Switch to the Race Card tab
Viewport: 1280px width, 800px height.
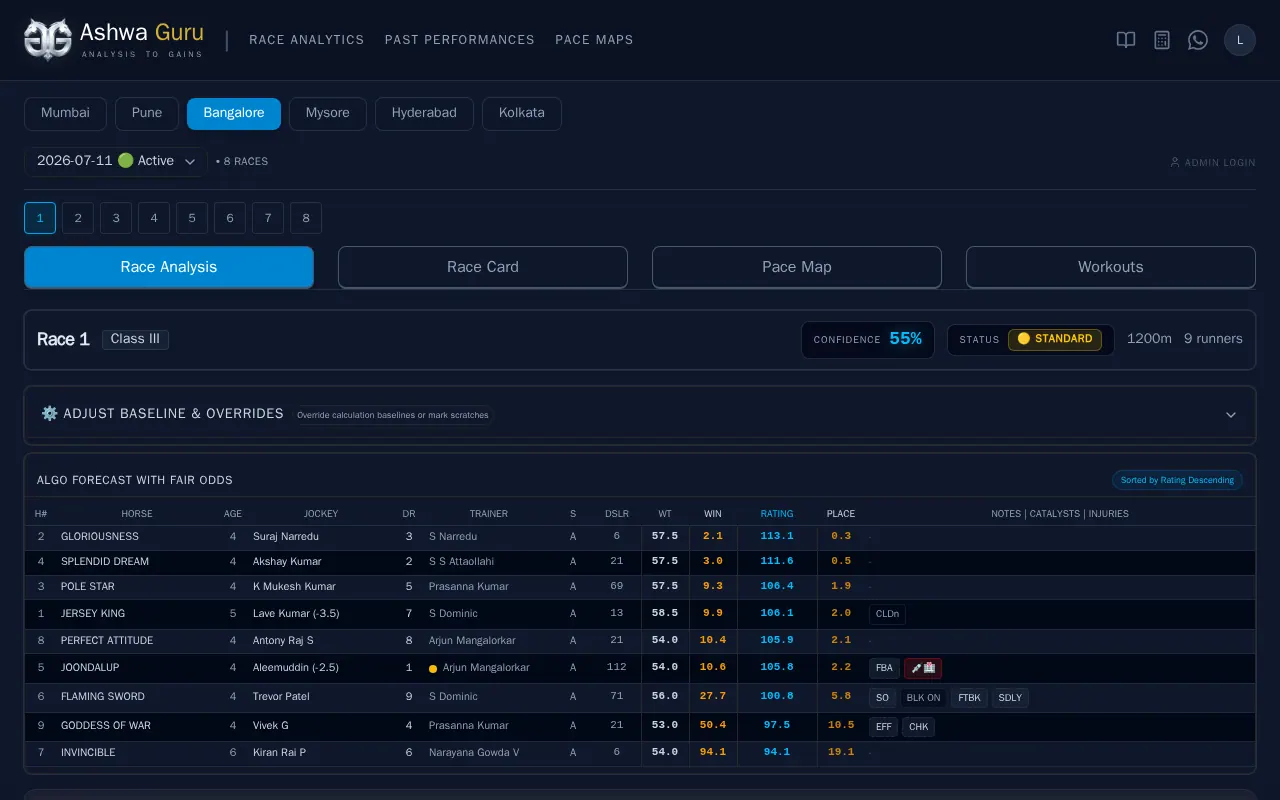click(x=483, y=267)
